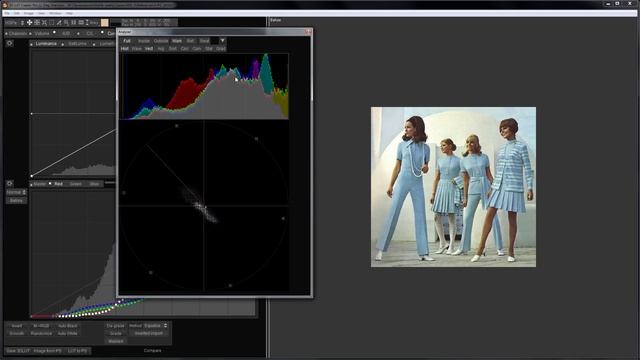640x360 pixels.
Task: Click the Compare button
Action: [152, 351]
